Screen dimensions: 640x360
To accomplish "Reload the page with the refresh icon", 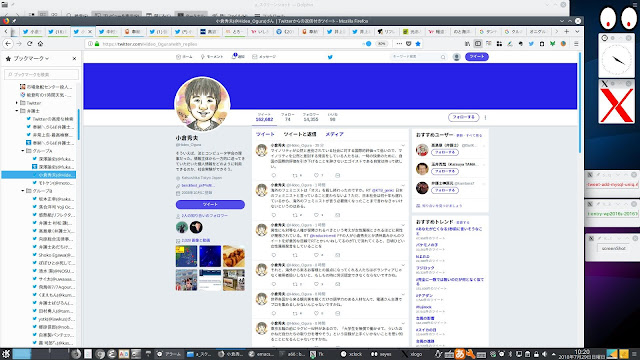I will 29,44.
